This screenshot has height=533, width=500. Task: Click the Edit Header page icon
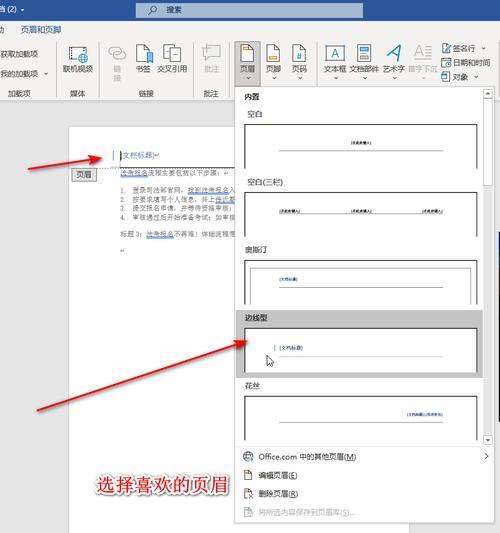click(248, 475)
